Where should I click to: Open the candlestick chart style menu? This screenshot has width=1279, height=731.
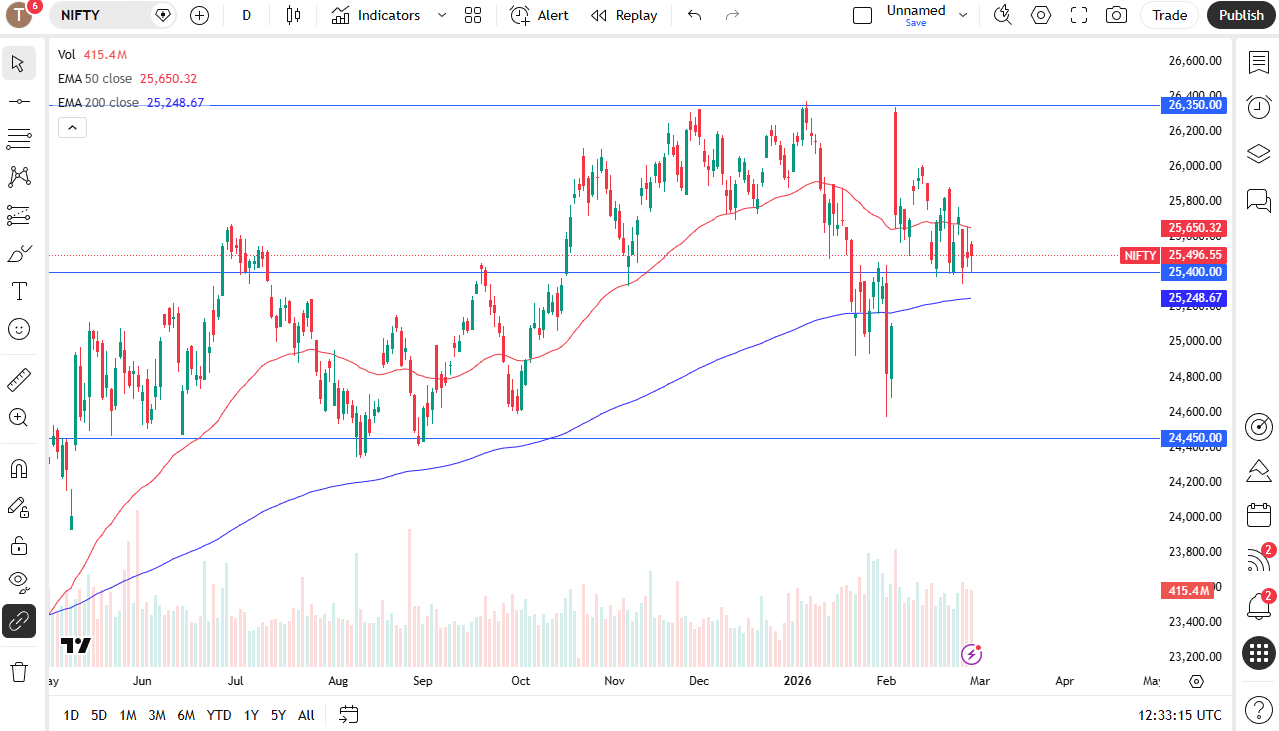pos(292,15)
